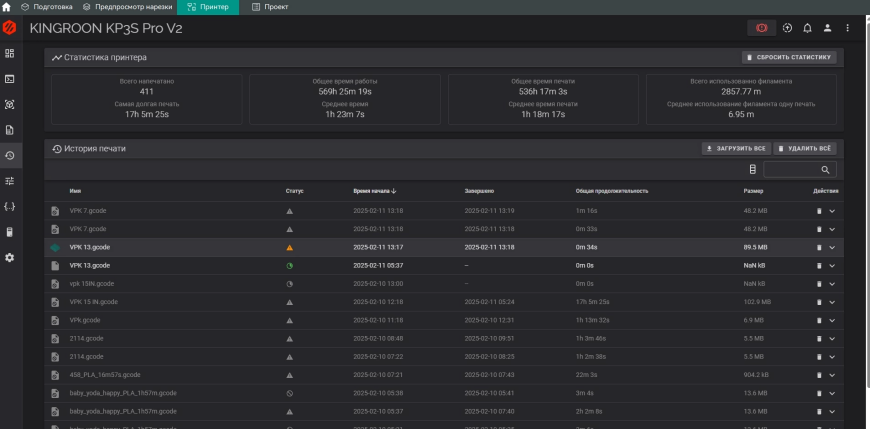
Task: Delete the VPK 15 IN.gcode history entry
Action: [x=819, y=302]
